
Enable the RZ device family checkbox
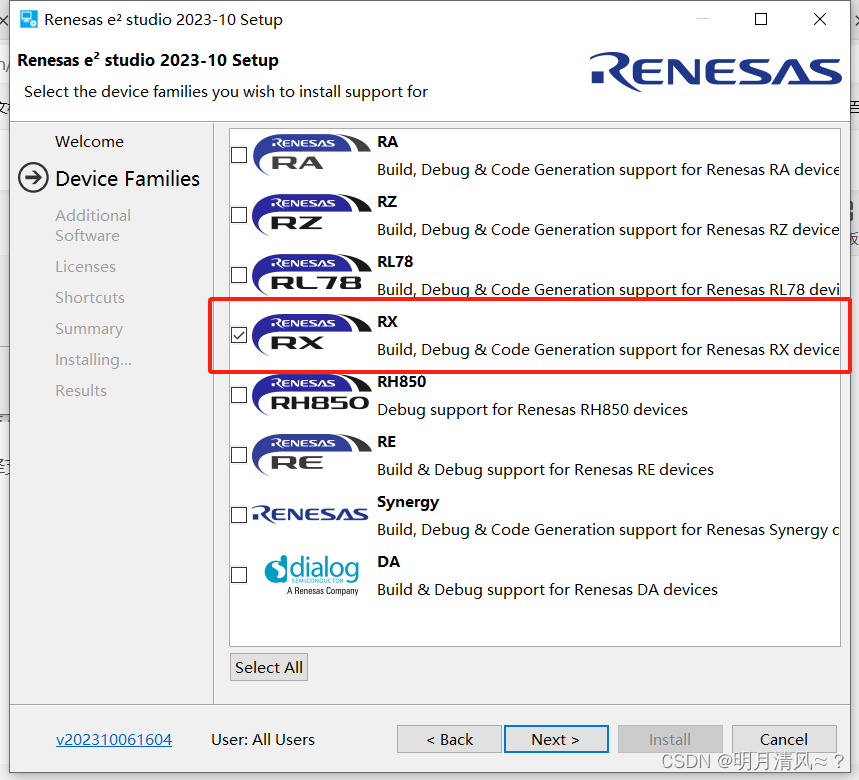point(239,215)
